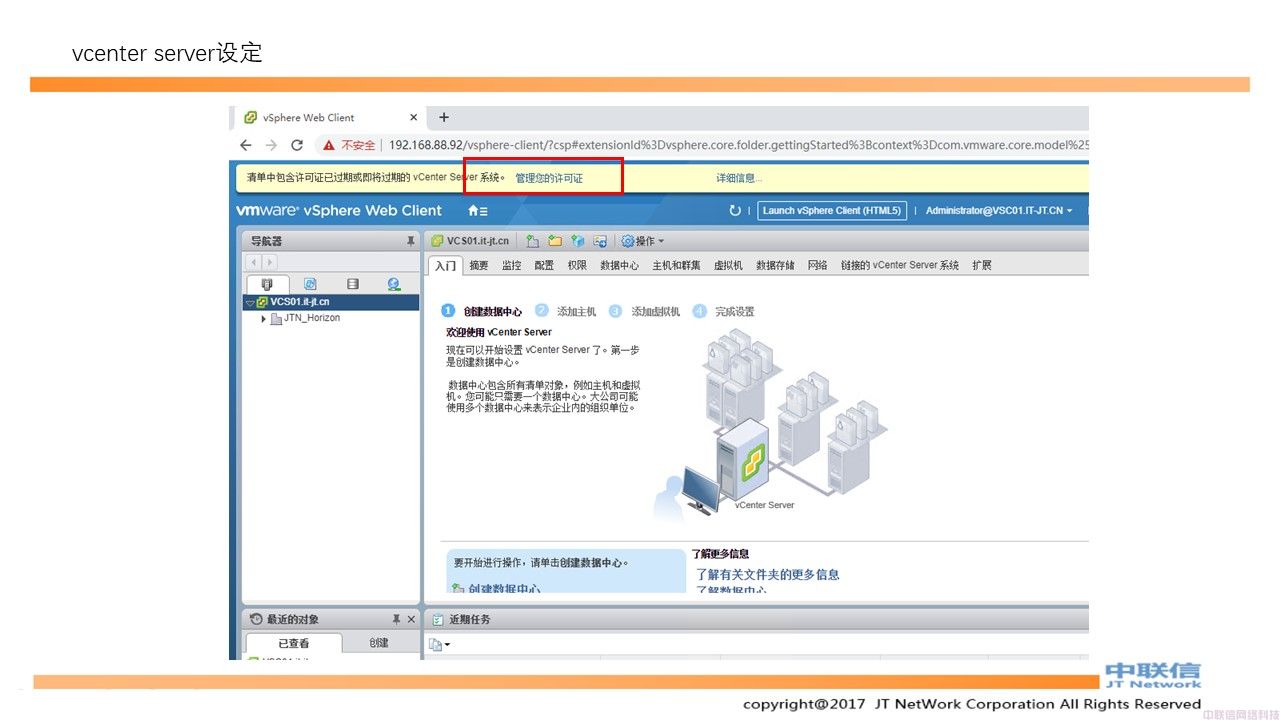Select the 创建 tab in recent objects
Screen dimensions: 1280x720
pyautogui.click(x=379, y=643)
